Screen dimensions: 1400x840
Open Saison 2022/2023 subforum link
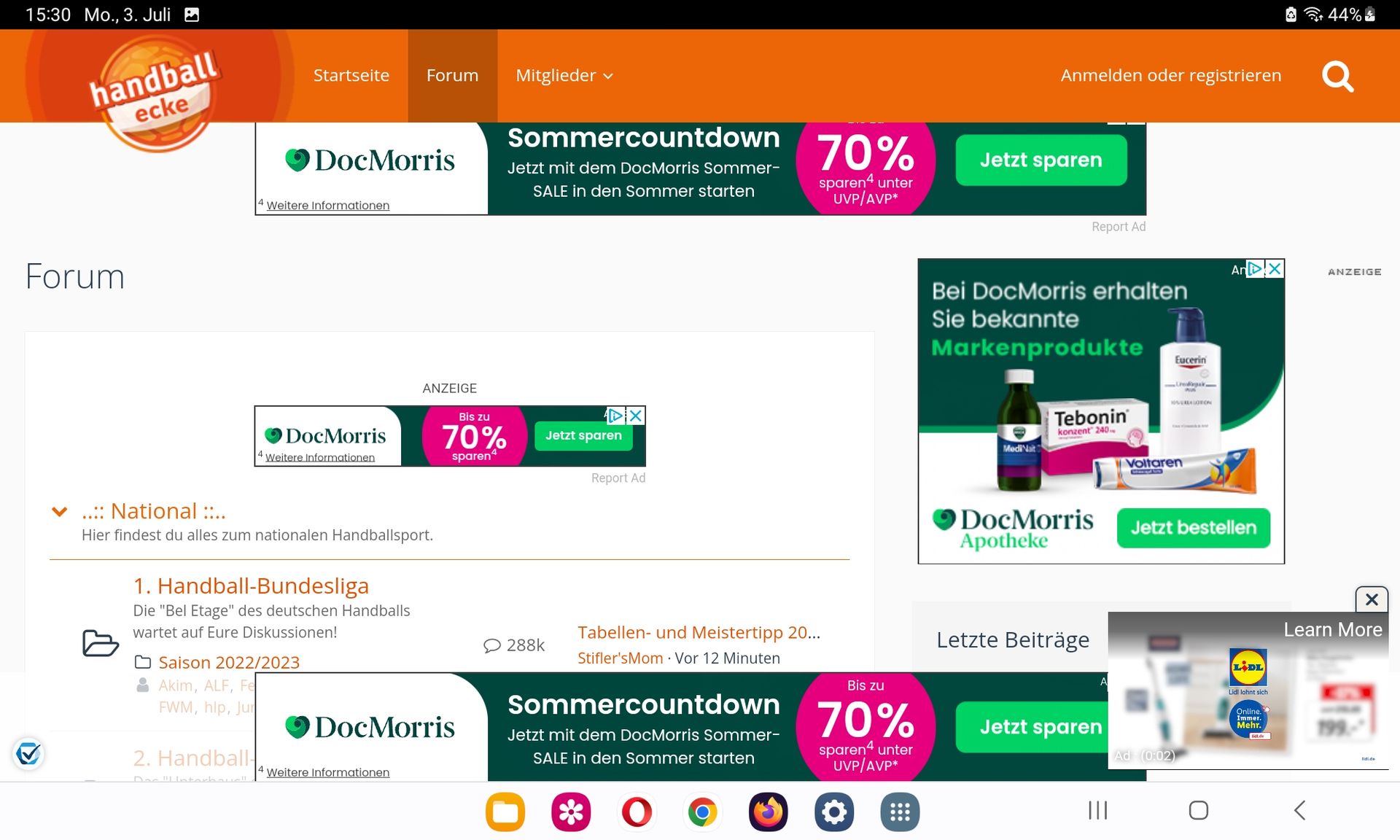click(229, 662)
